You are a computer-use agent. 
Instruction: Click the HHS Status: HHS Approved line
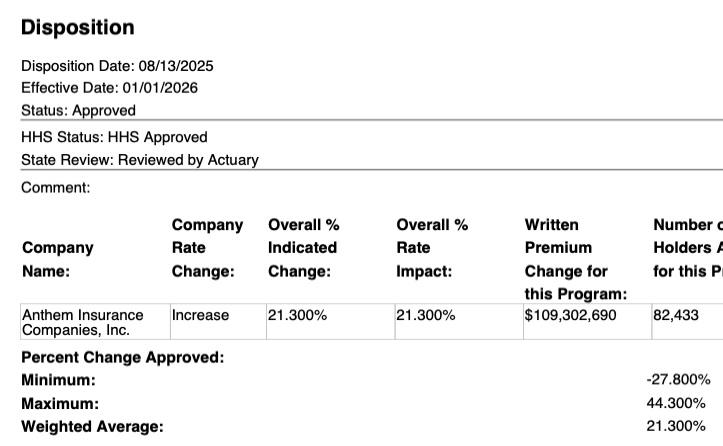point(114,137)
